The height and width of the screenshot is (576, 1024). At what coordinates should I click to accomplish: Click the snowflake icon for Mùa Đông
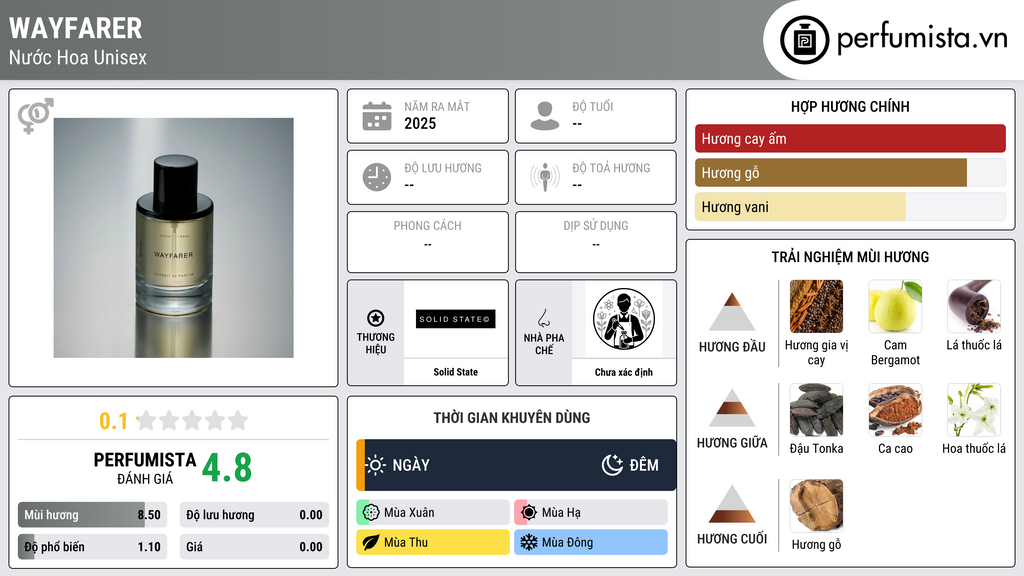[x=528, y=542]
